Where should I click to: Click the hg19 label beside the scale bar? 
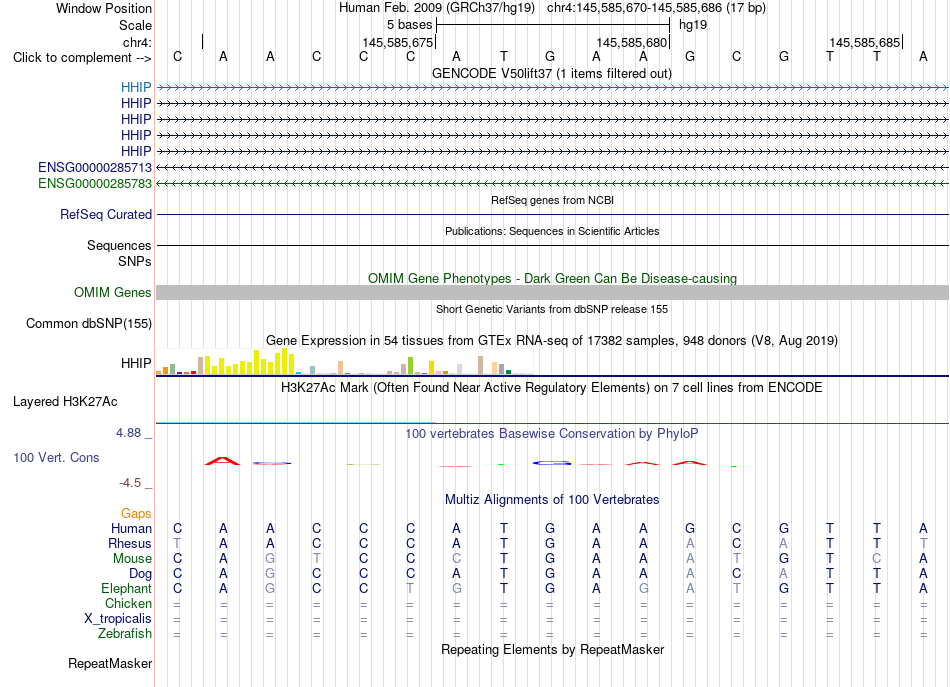[x=693, y=25]
